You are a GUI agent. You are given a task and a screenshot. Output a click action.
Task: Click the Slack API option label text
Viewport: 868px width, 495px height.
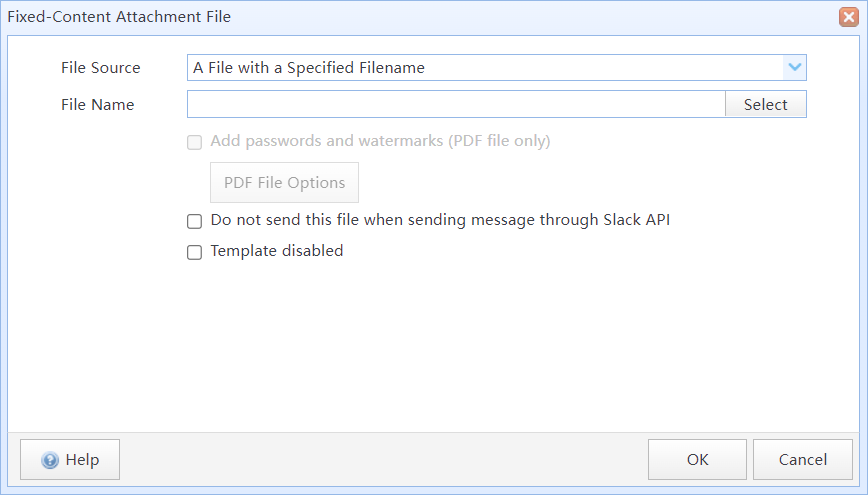pyautogui.click(x=440, y=220)
